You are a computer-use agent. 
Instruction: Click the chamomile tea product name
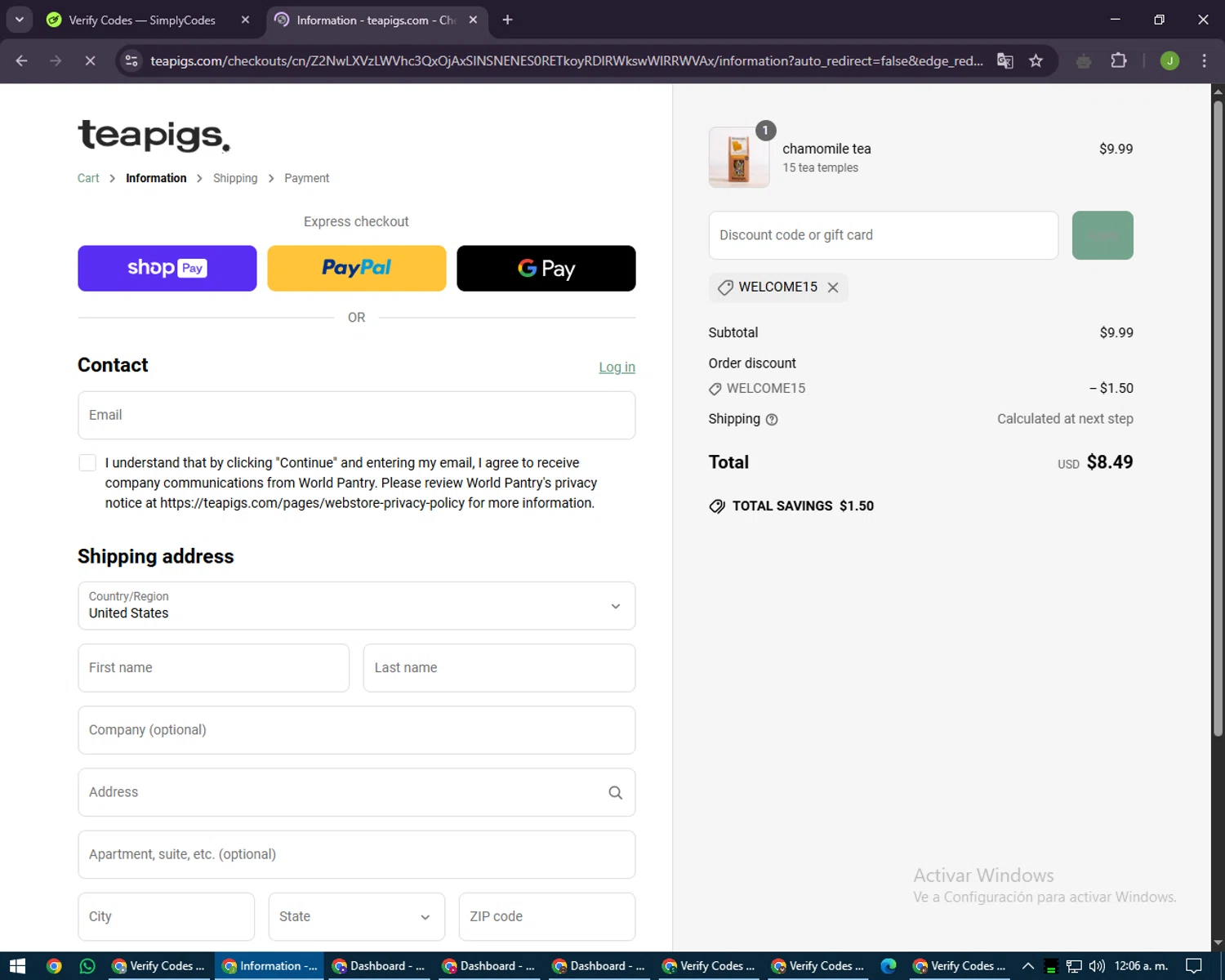(x=826, y=149)
